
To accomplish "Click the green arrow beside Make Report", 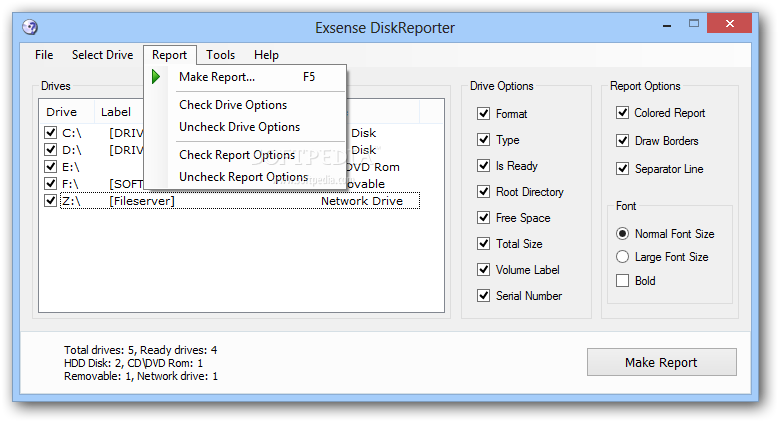I will coord(156,77).
